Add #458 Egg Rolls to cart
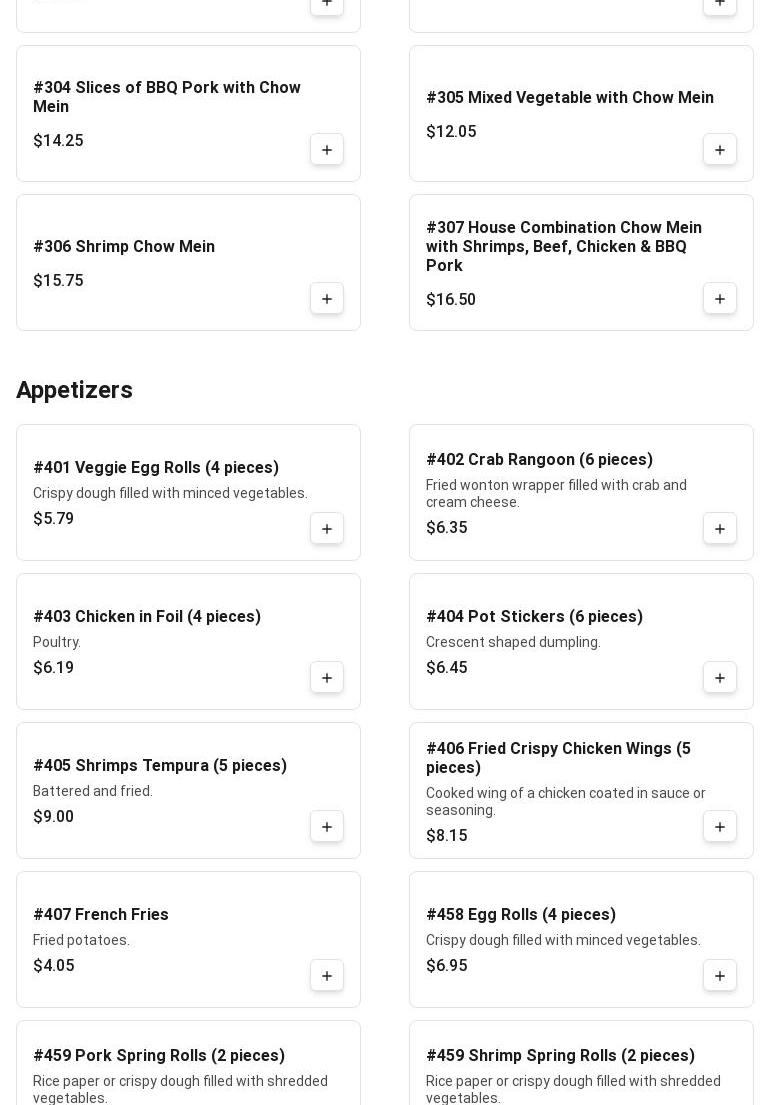Screen dimensions: 770x1105 click(720, 976)
